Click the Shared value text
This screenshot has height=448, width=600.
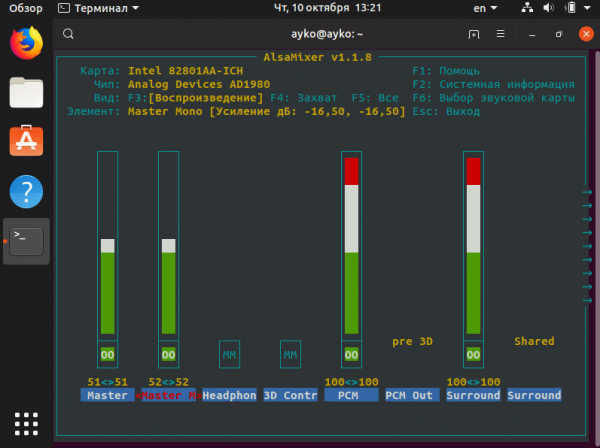coord(534,341)
